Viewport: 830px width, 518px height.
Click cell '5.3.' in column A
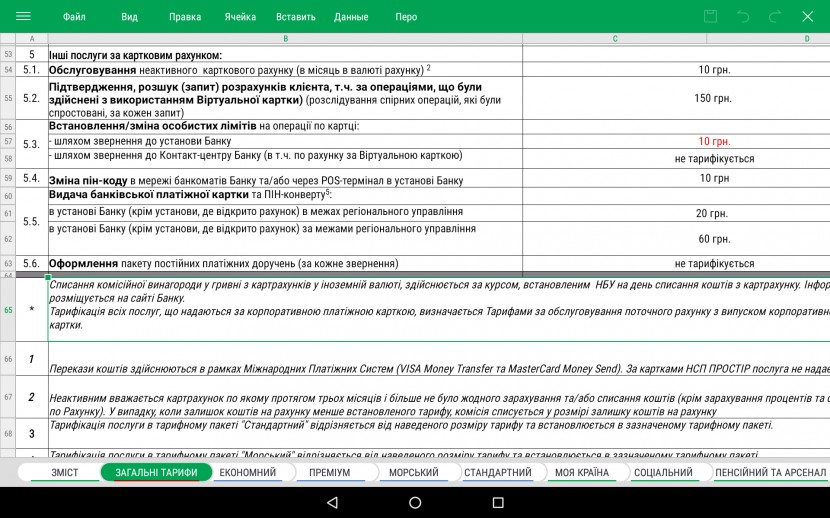click(32, 144)
